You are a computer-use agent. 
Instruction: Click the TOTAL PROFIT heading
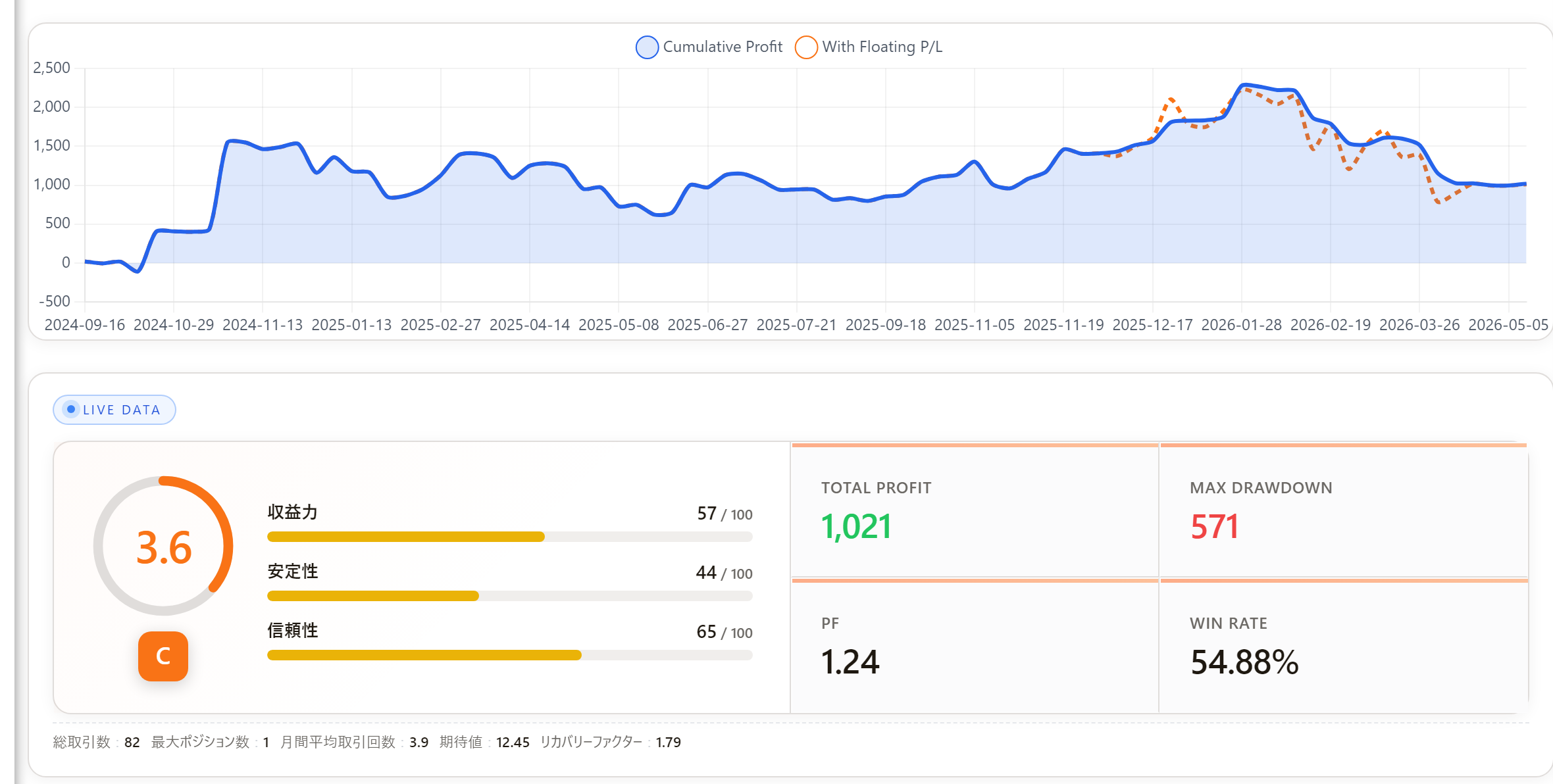[x=876, y=488]
